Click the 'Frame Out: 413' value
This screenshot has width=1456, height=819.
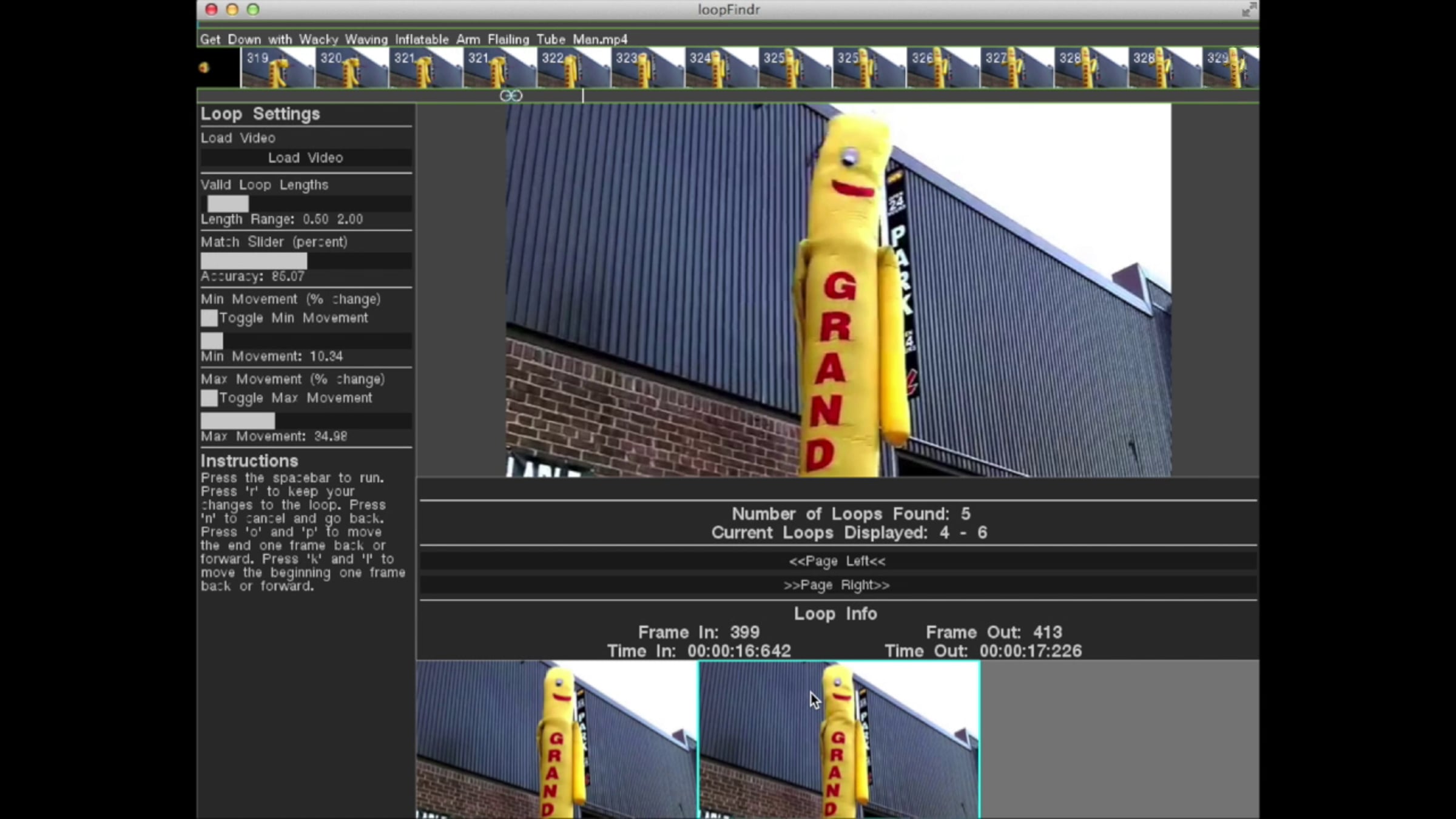pos(994,632)
